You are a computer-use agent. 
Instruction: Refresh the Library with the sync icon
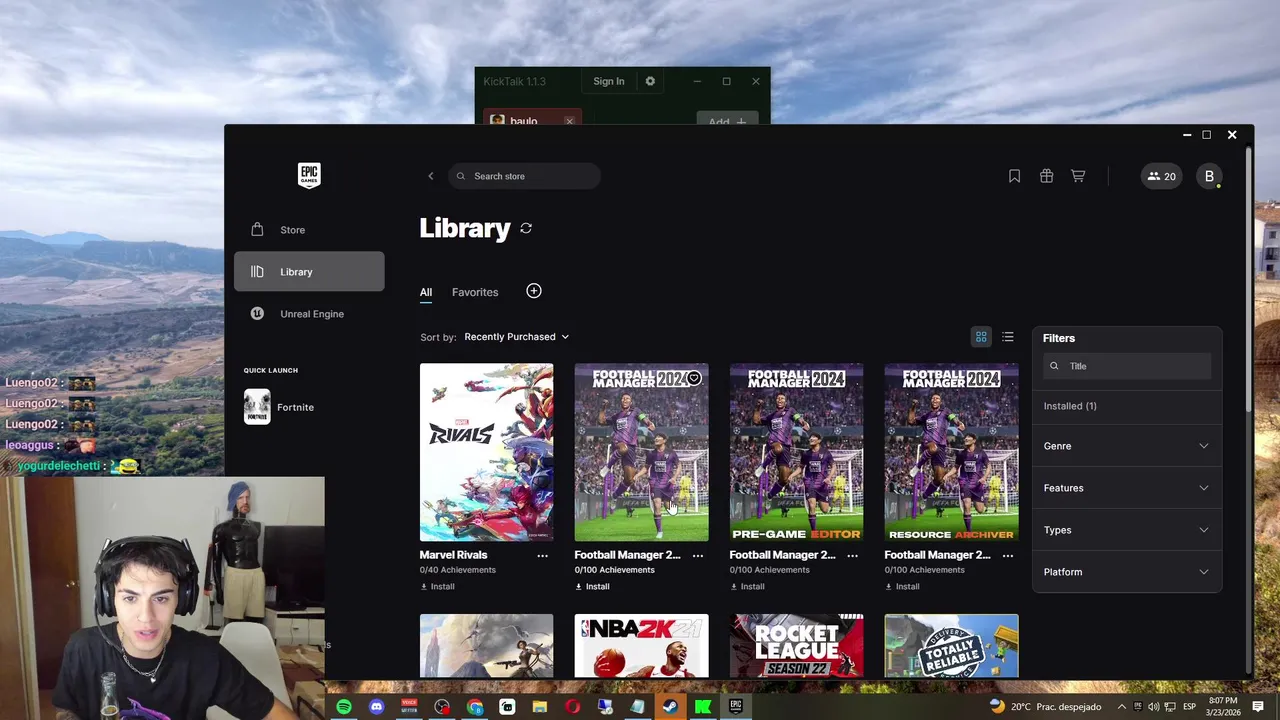click(x=526, y=228)
